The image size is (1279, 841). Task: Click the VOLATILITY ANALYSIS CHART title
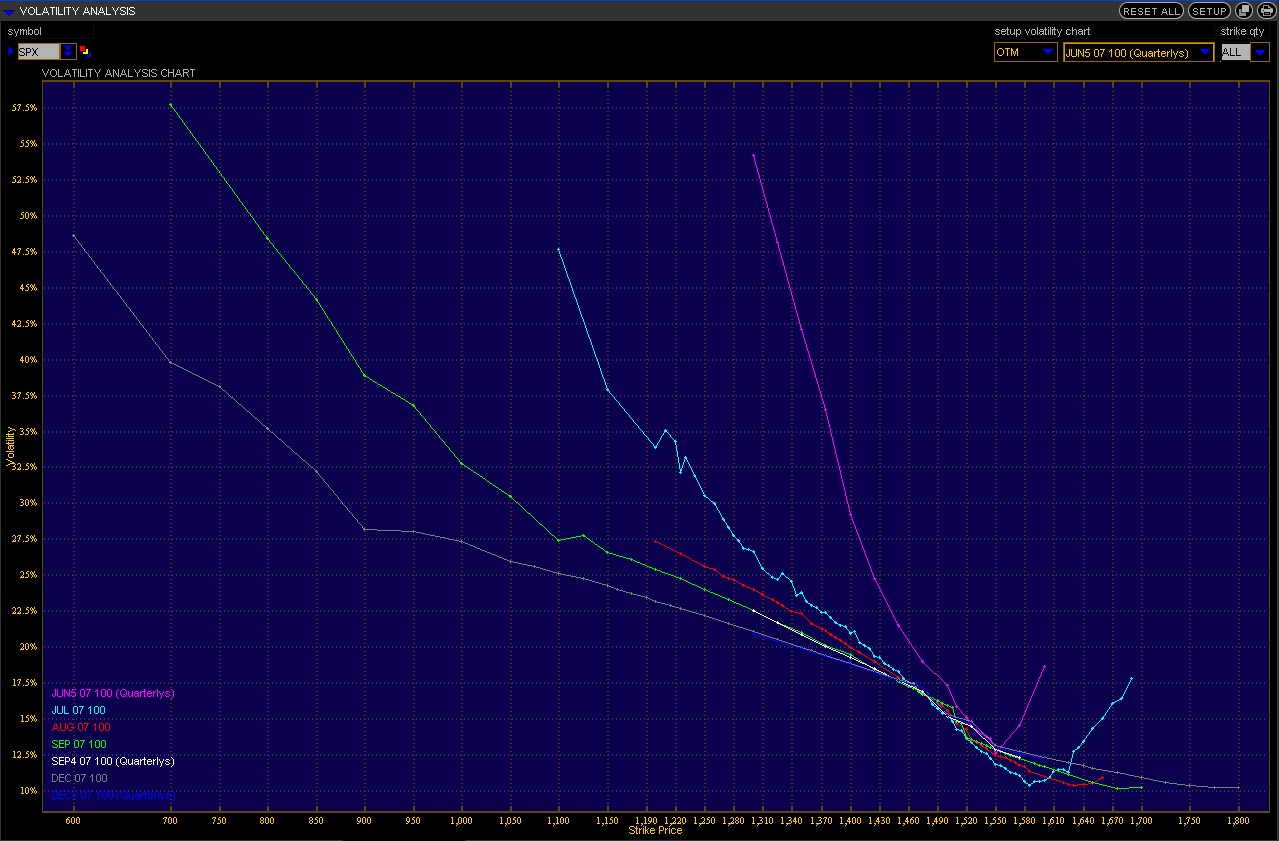pyautogui.click(x=118, y=73)
